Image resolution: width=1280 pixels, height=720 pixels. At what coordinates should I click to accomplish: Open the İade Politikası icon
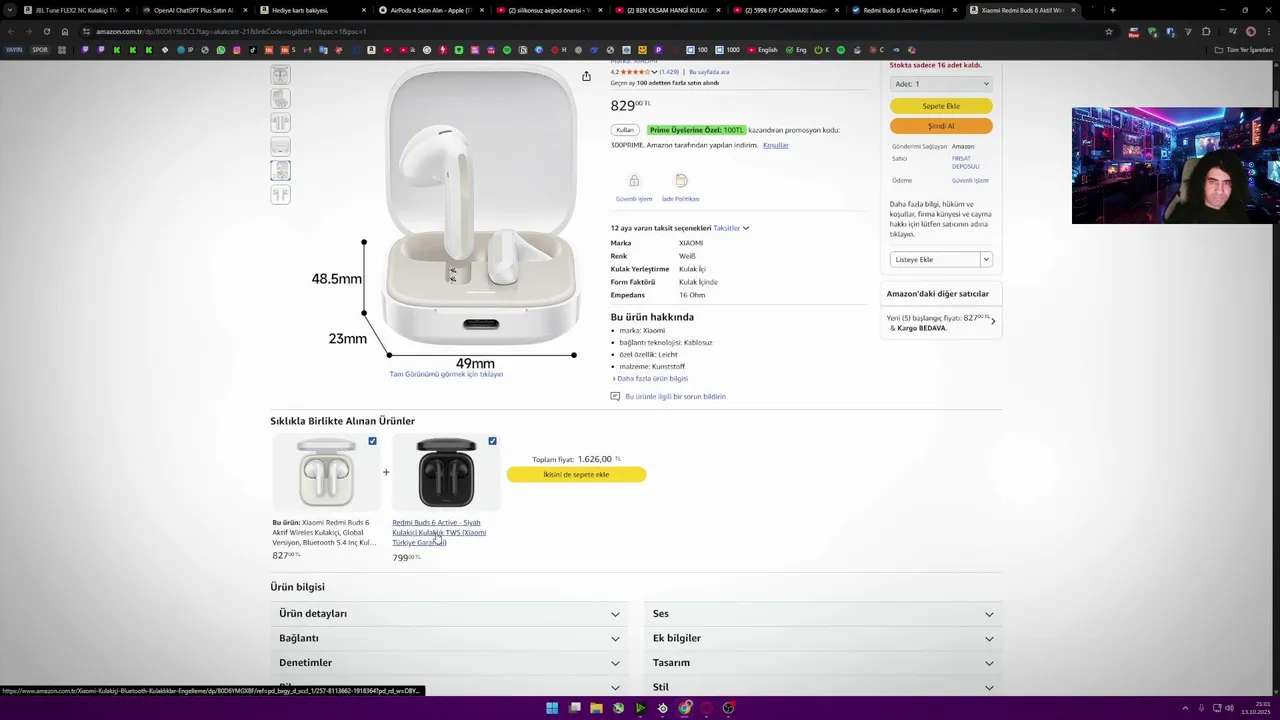[x=681, y=181]
